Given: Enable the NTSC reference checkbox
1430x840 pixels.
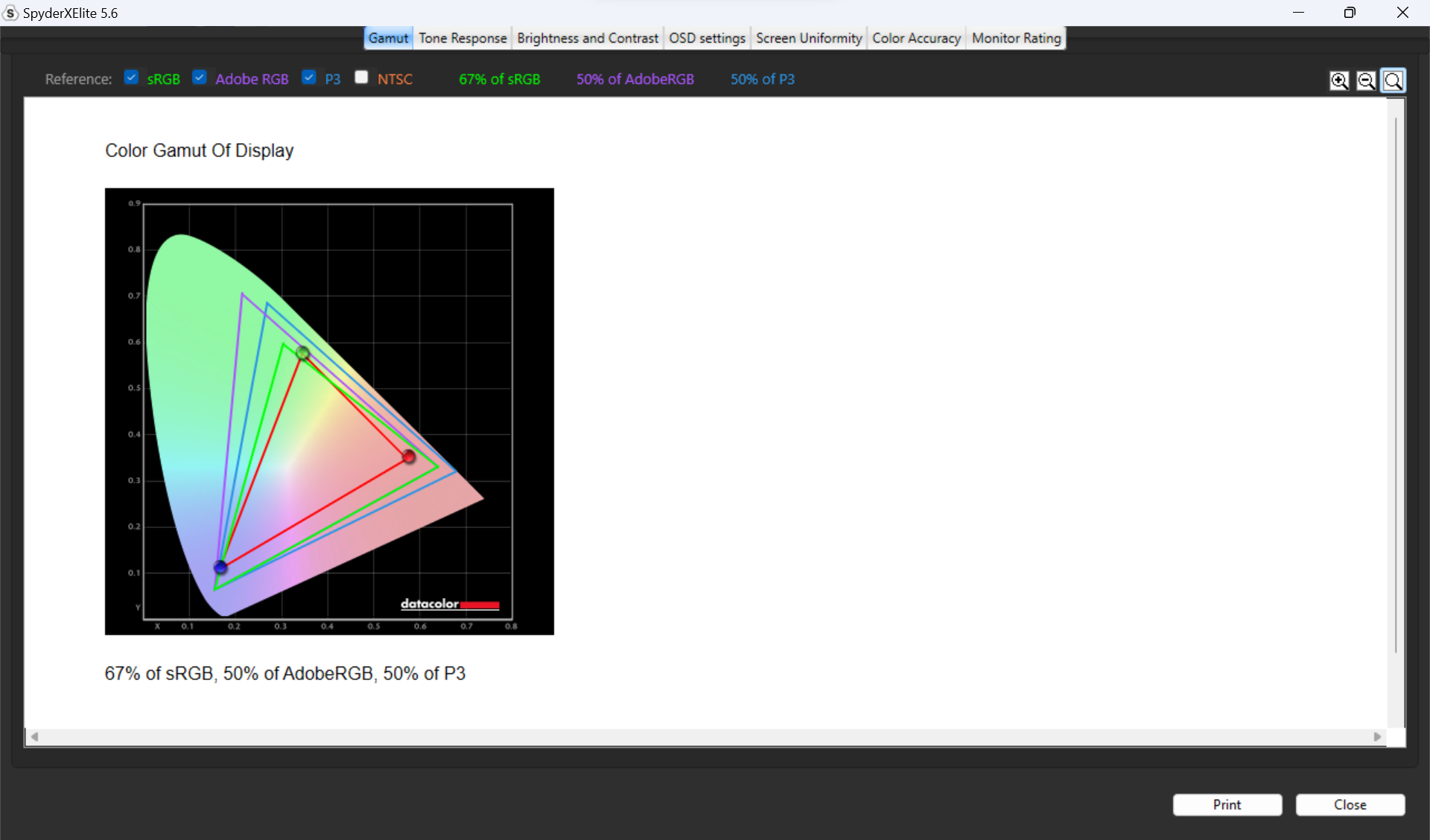Looking at the screenshot, I should pyautogui.click(x=362, y=77).
